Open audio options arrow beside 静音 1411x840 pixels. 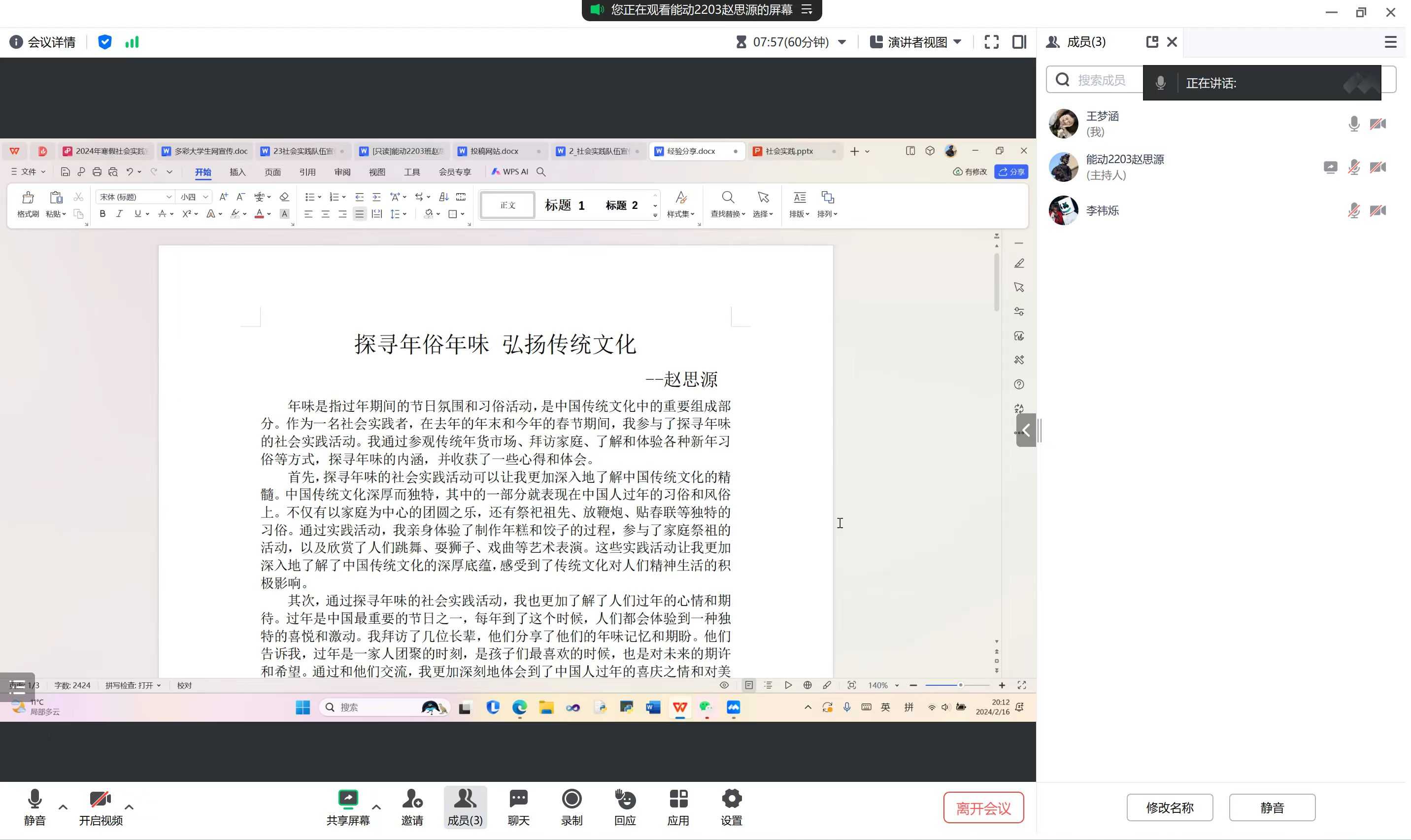coord(64,806)
